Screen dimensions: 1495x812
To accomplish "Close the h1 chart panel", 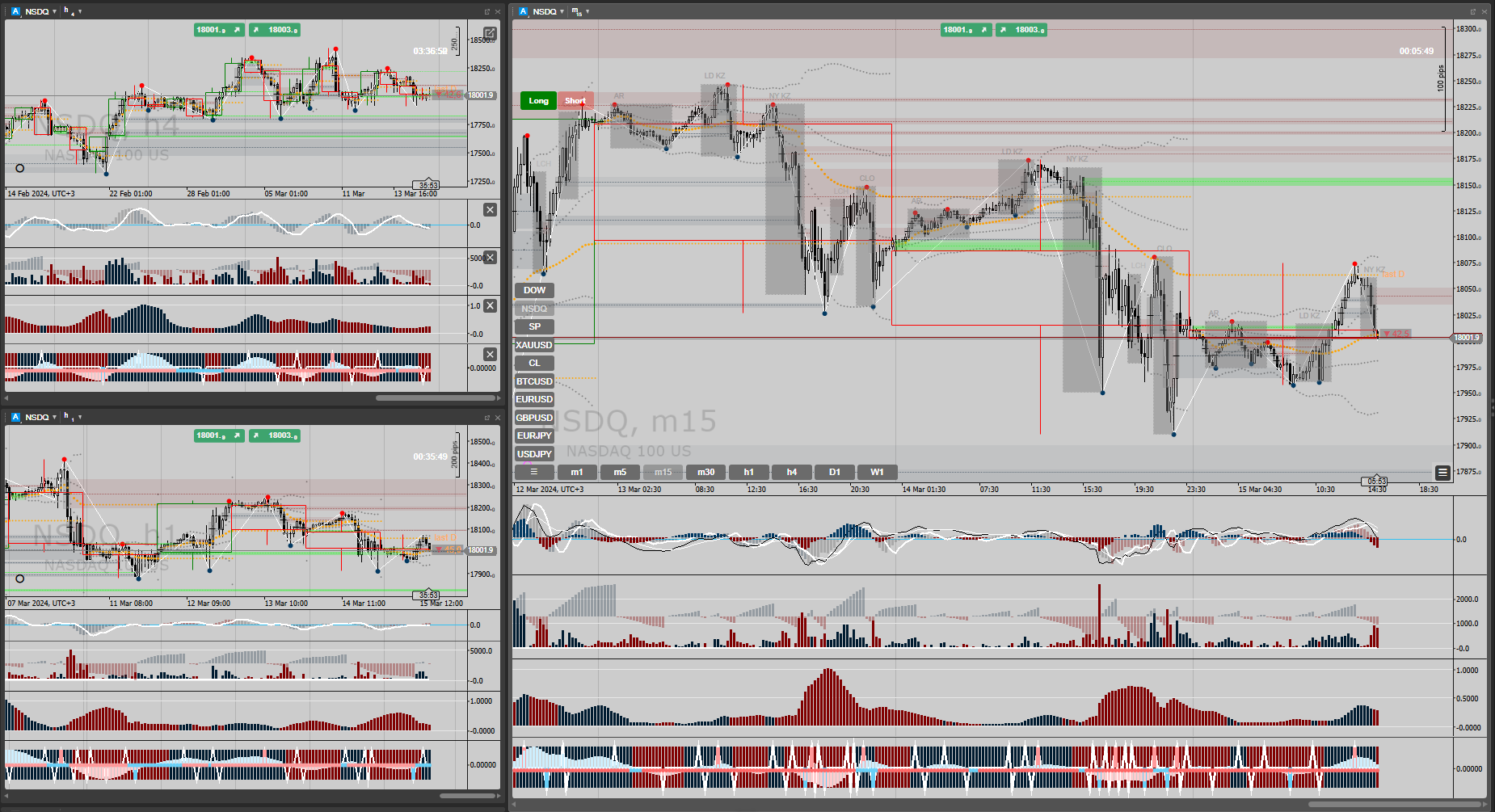I will (497, 417).
